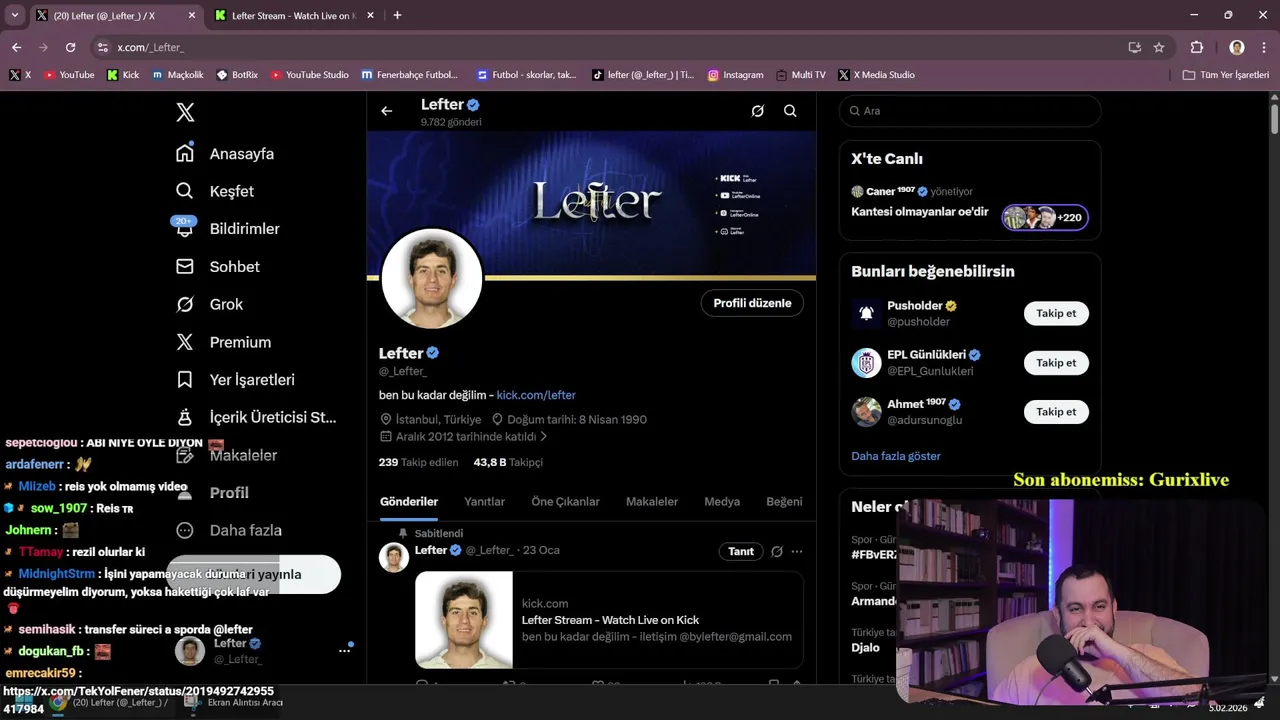The image size is (1280, 720).
Task: Open BotRix bookmark
Action: click(236, 75)
